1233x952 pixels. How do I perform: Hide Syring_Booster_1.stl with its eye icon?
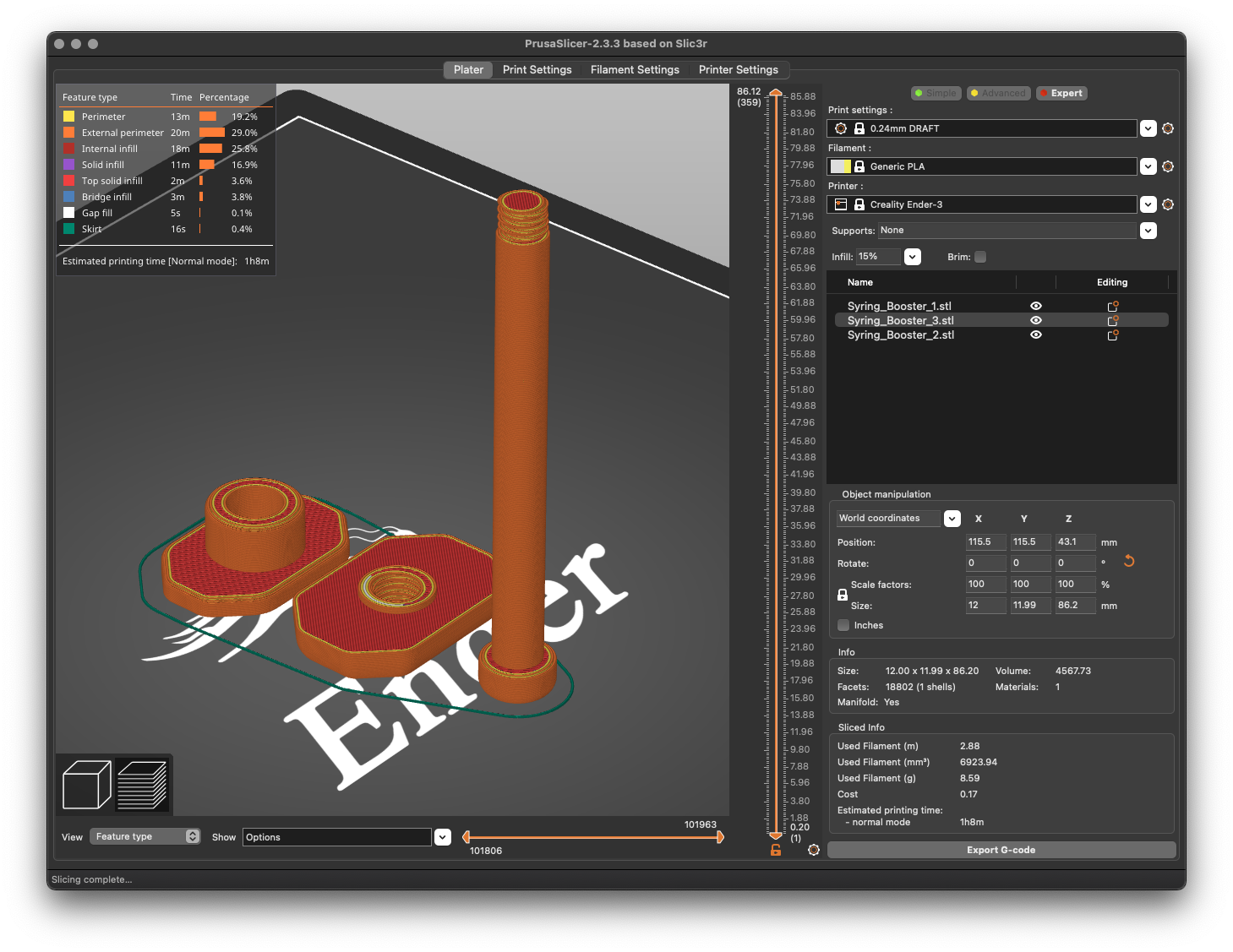[x=1036, y=306]
